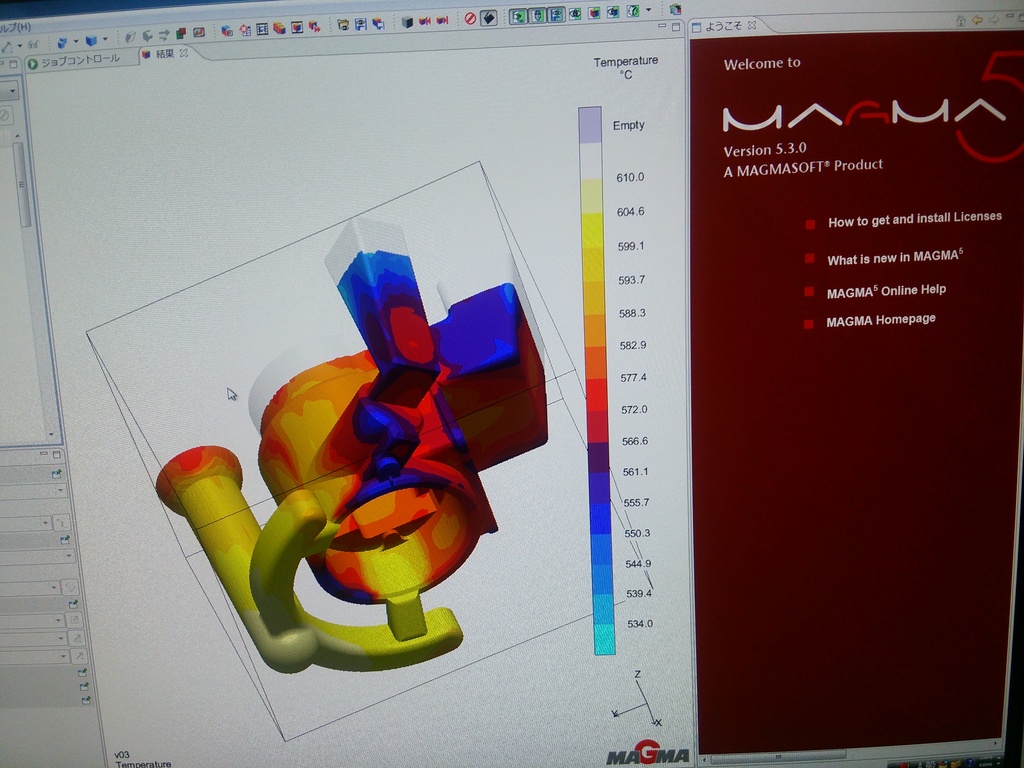Click the glasses icon in the top-left toolbar

(x=33, y=44)
